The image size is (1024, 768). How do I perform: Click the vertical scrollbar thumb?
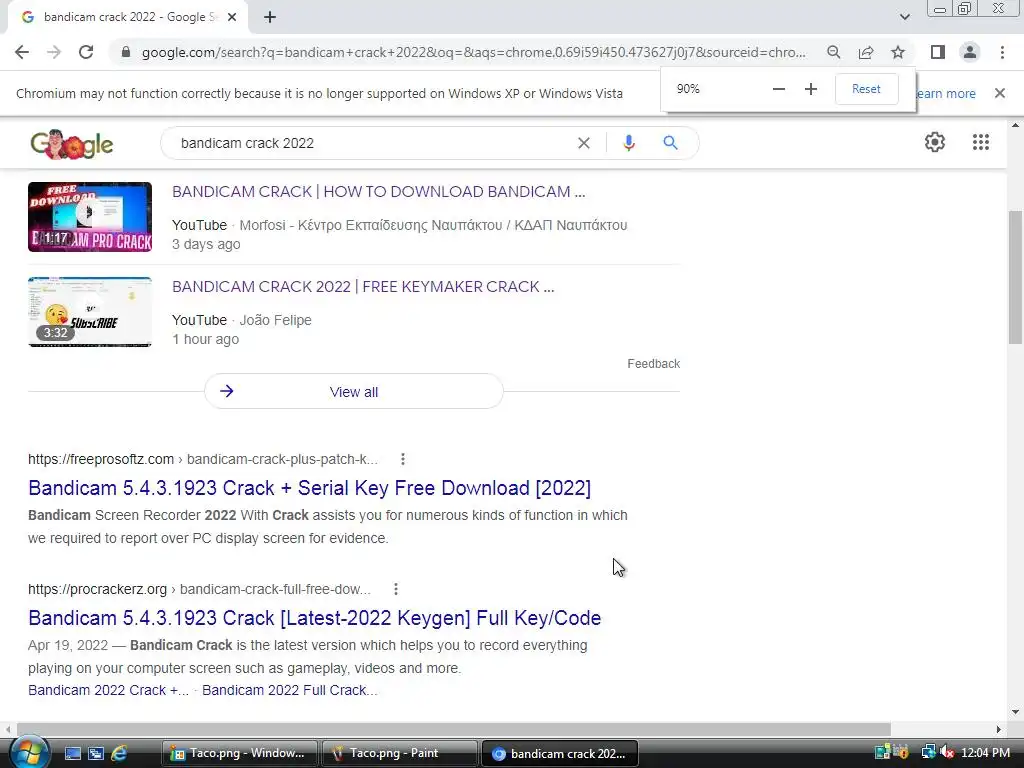(1015, 276)
